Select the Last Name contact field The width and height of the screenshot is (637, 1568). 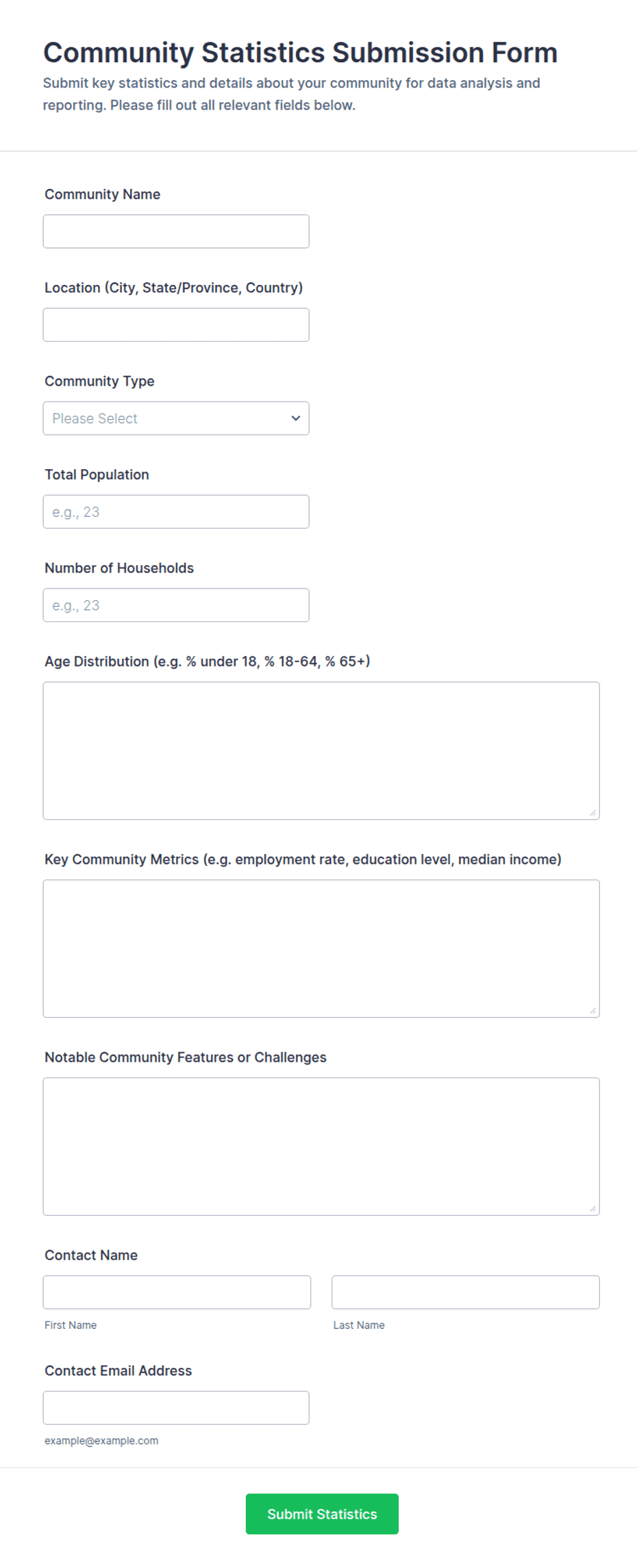pos(466,1293)
